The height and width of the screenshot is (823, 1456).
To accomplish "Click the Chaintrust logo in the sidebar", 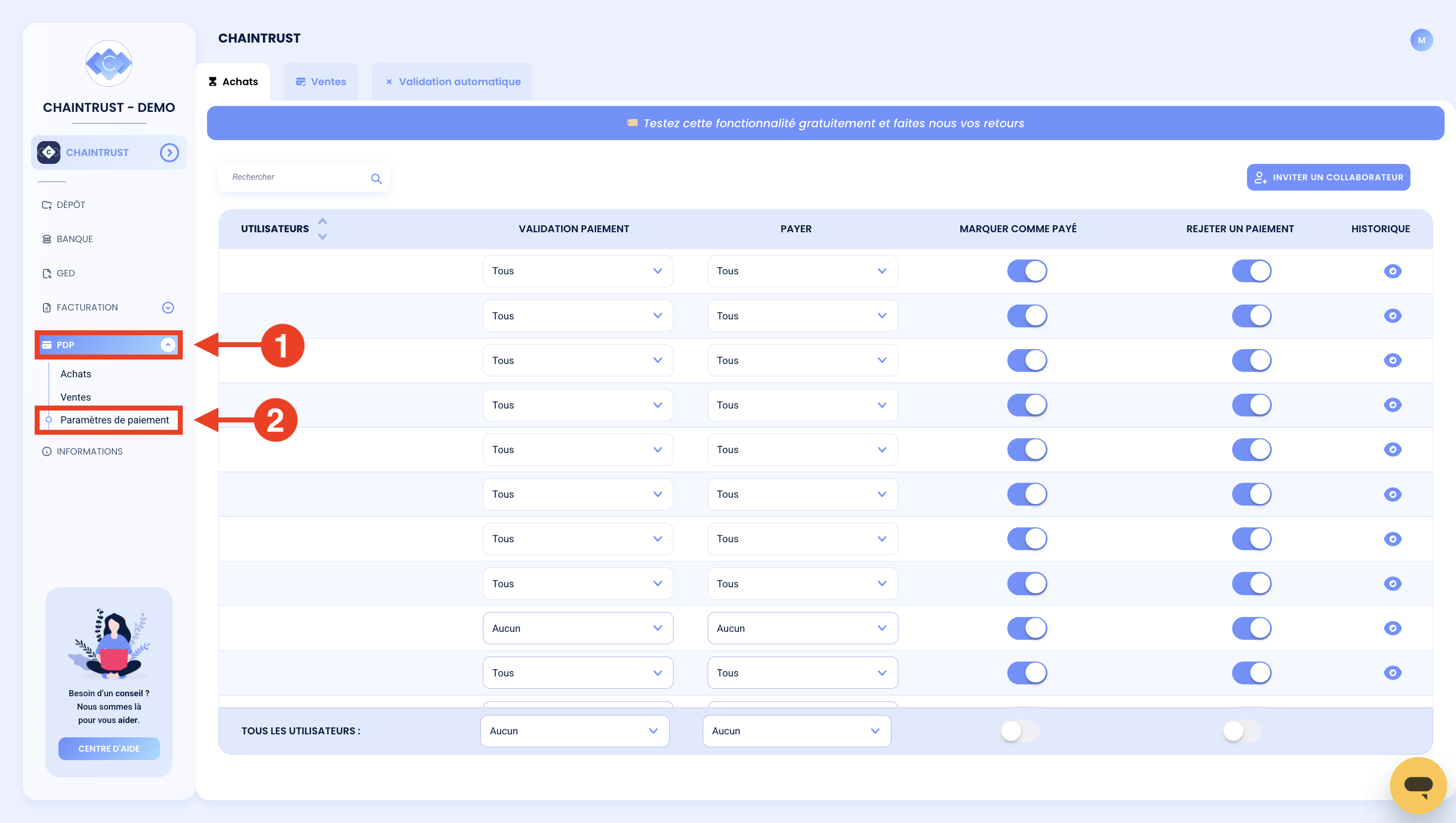I will (108, 63).
